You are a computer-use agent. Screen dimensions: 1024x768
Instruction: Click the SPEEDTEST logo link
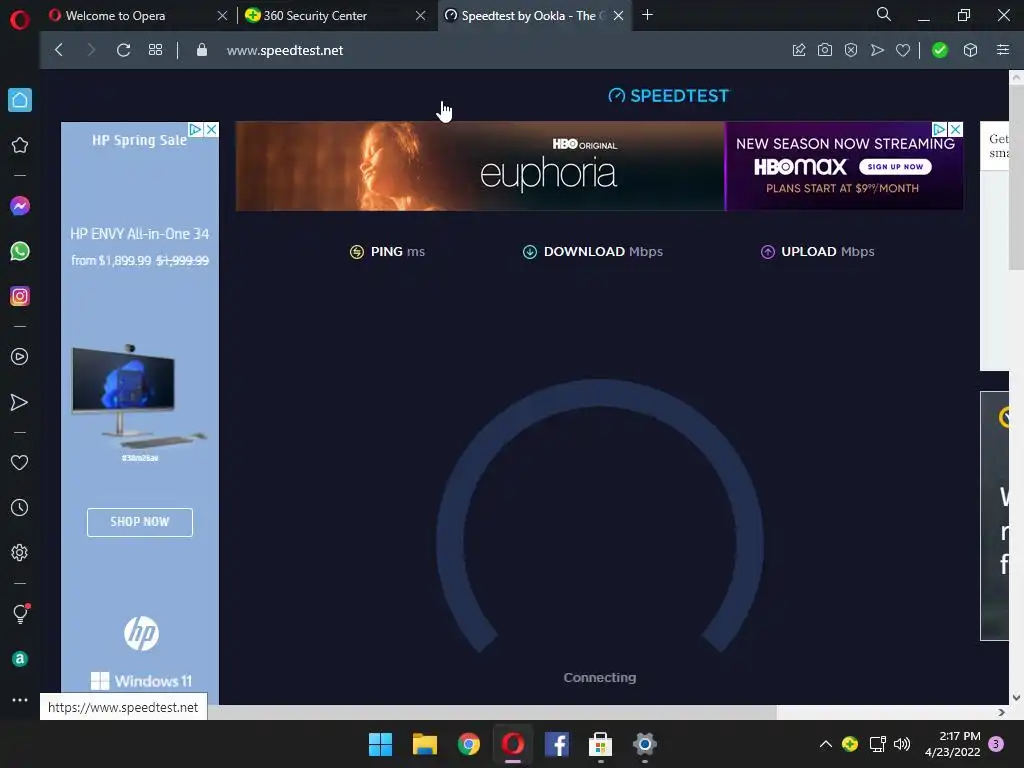tap(669, 96)
